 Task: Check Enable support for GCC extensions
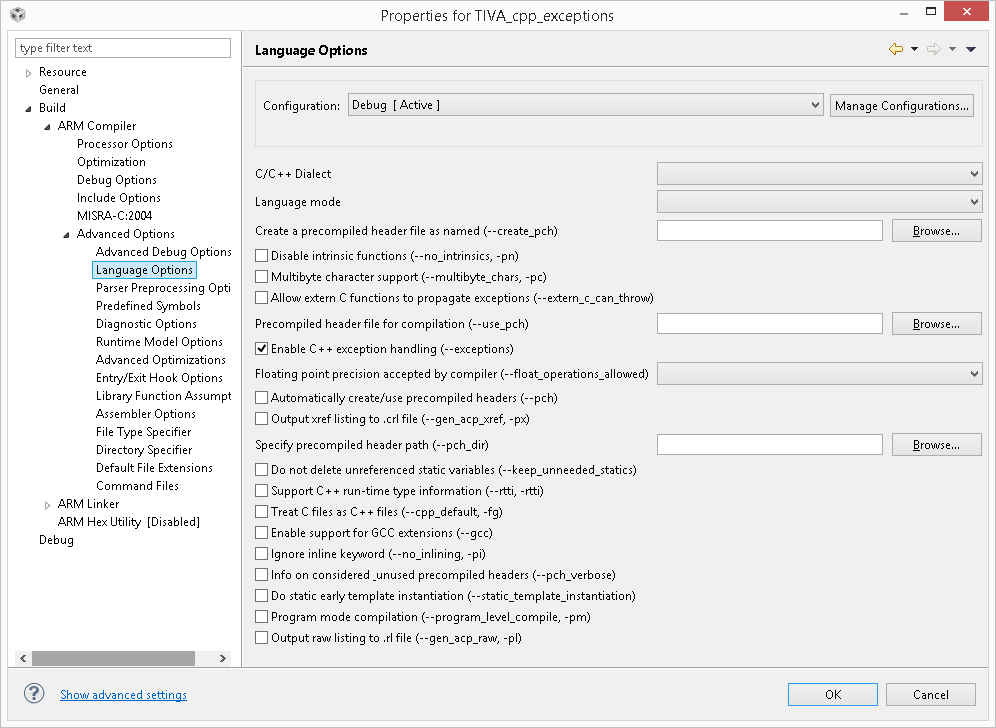click(262, 533)
